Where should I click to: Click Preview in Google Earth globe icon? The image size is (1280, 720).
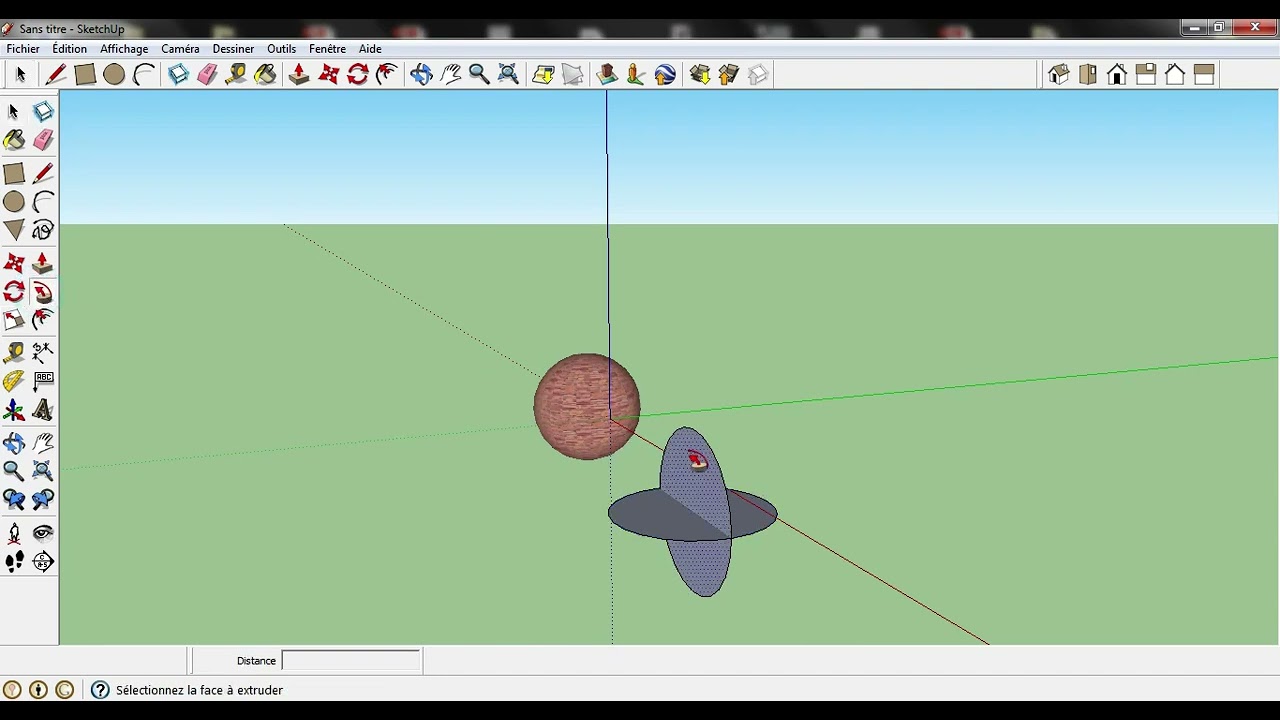[x=665, y=74]
